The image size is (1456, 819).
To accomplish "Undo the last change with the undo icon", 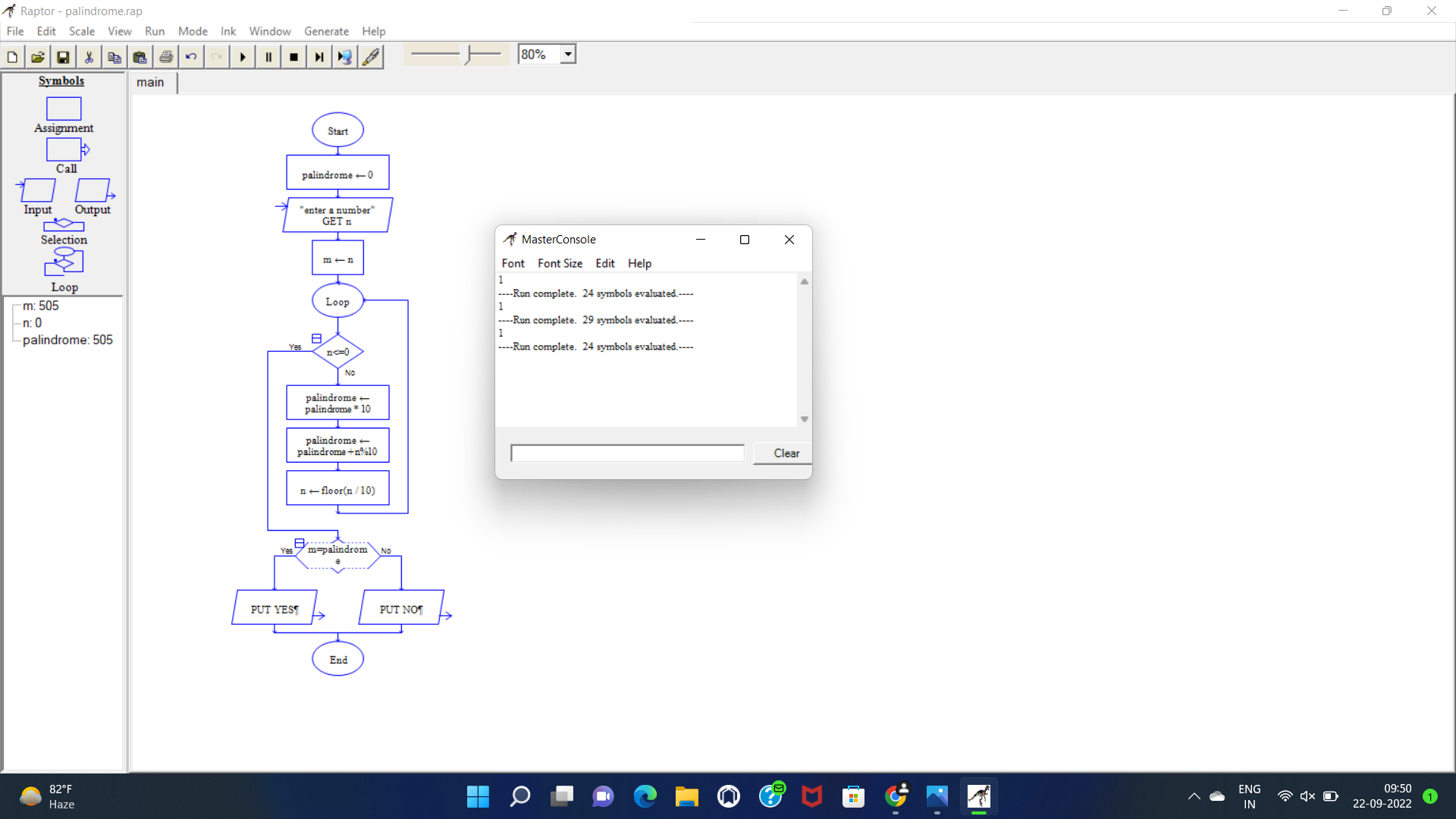I will [191, 56].
